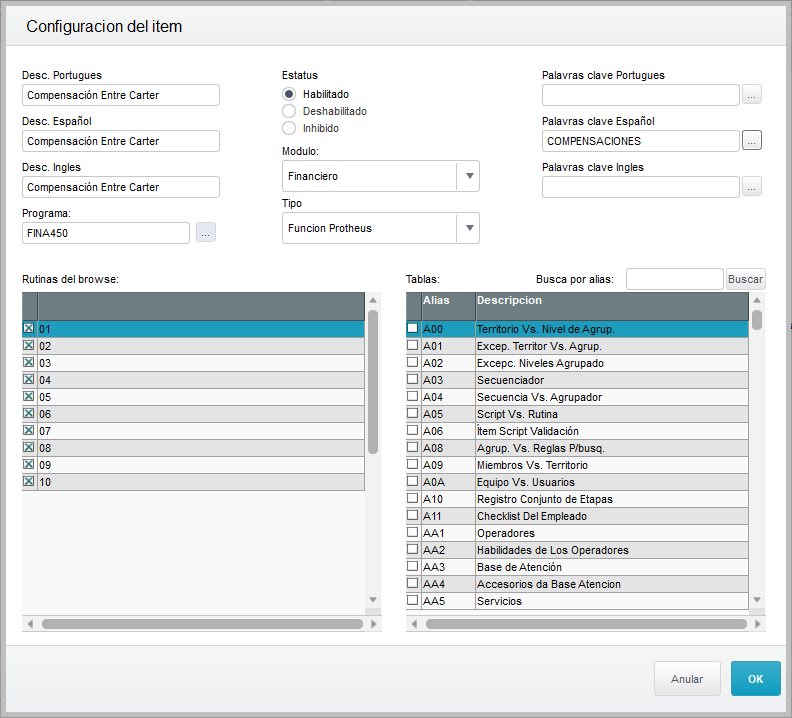792x718 pixels.
Task: Select row 'Checklist Del Empleado'
Action: (577, 516)
